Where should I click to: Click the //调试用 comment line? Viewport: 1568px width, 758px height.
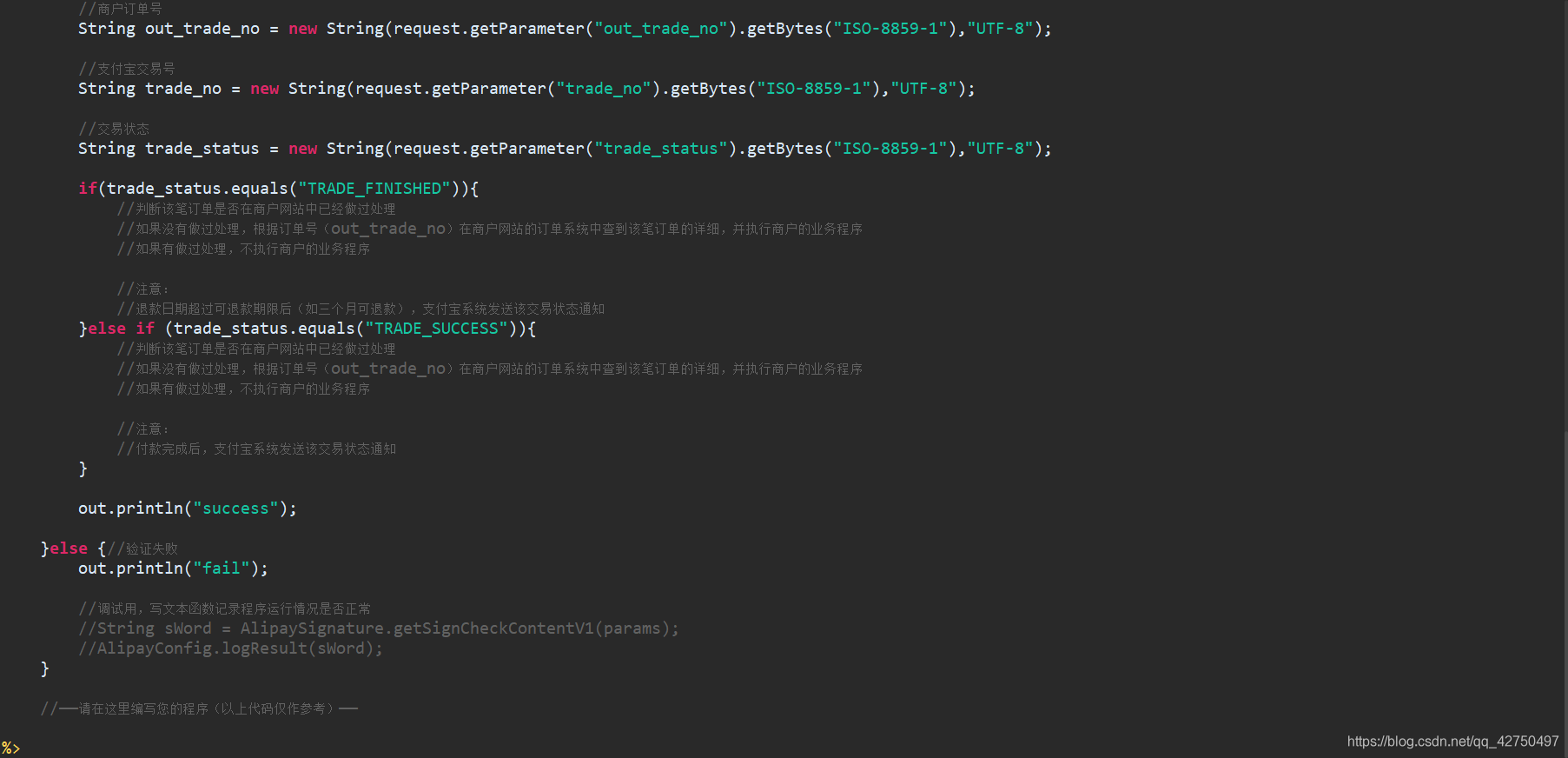pyautogui.click(x=224, y=608)
